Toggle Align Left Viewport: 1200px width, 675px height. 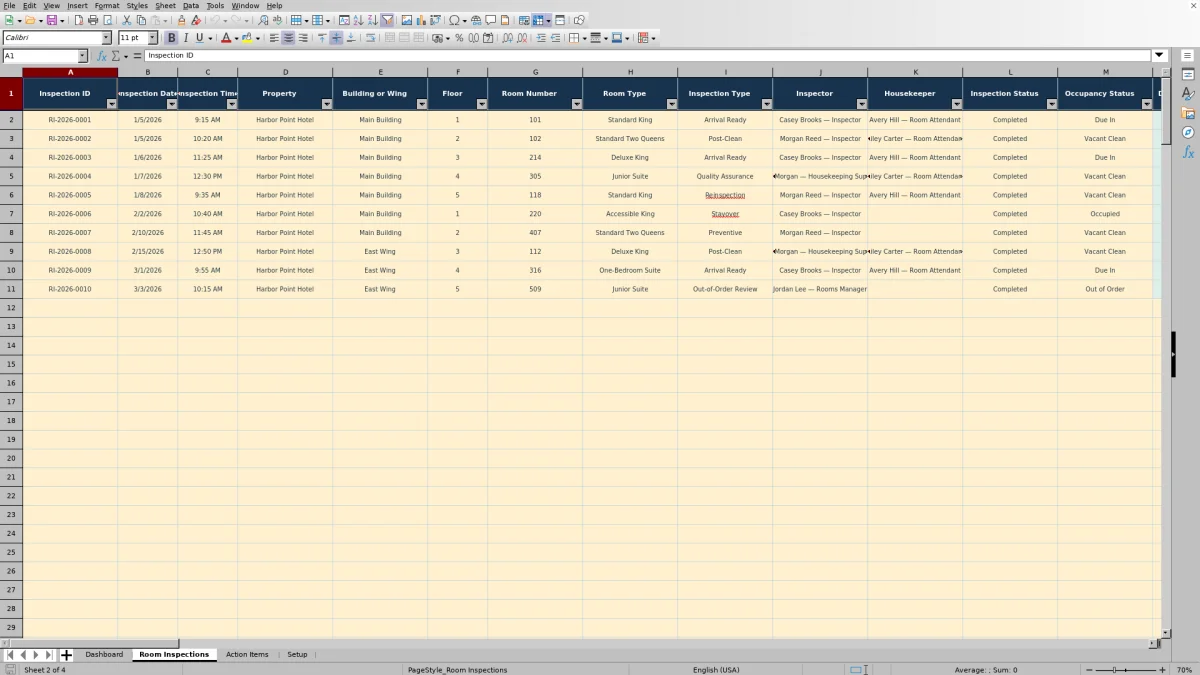[x=274, y=38]
